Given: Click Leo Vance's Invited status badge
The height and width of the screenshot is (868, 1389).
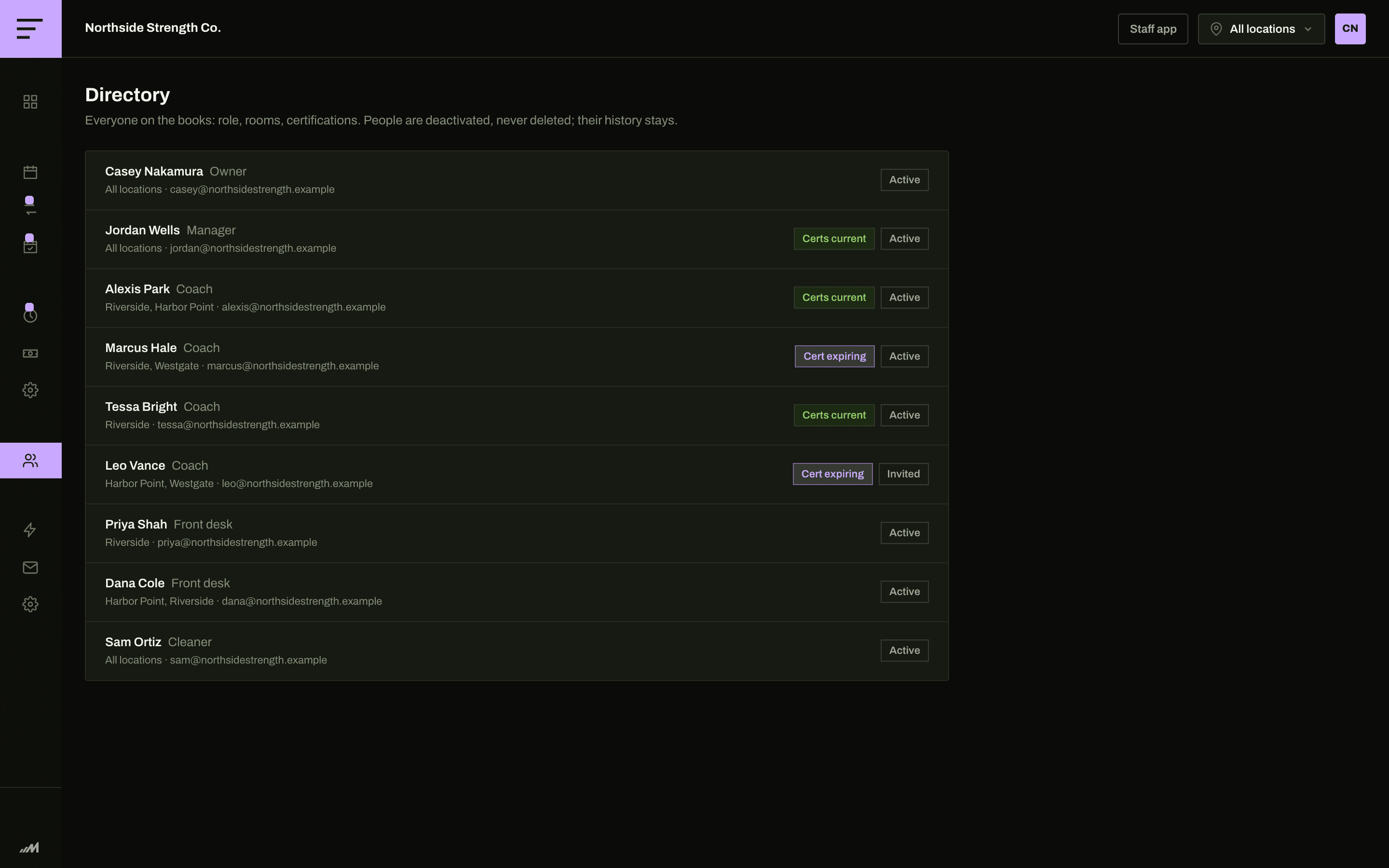Looking at the screenshot, I should (x=903, y=474).
